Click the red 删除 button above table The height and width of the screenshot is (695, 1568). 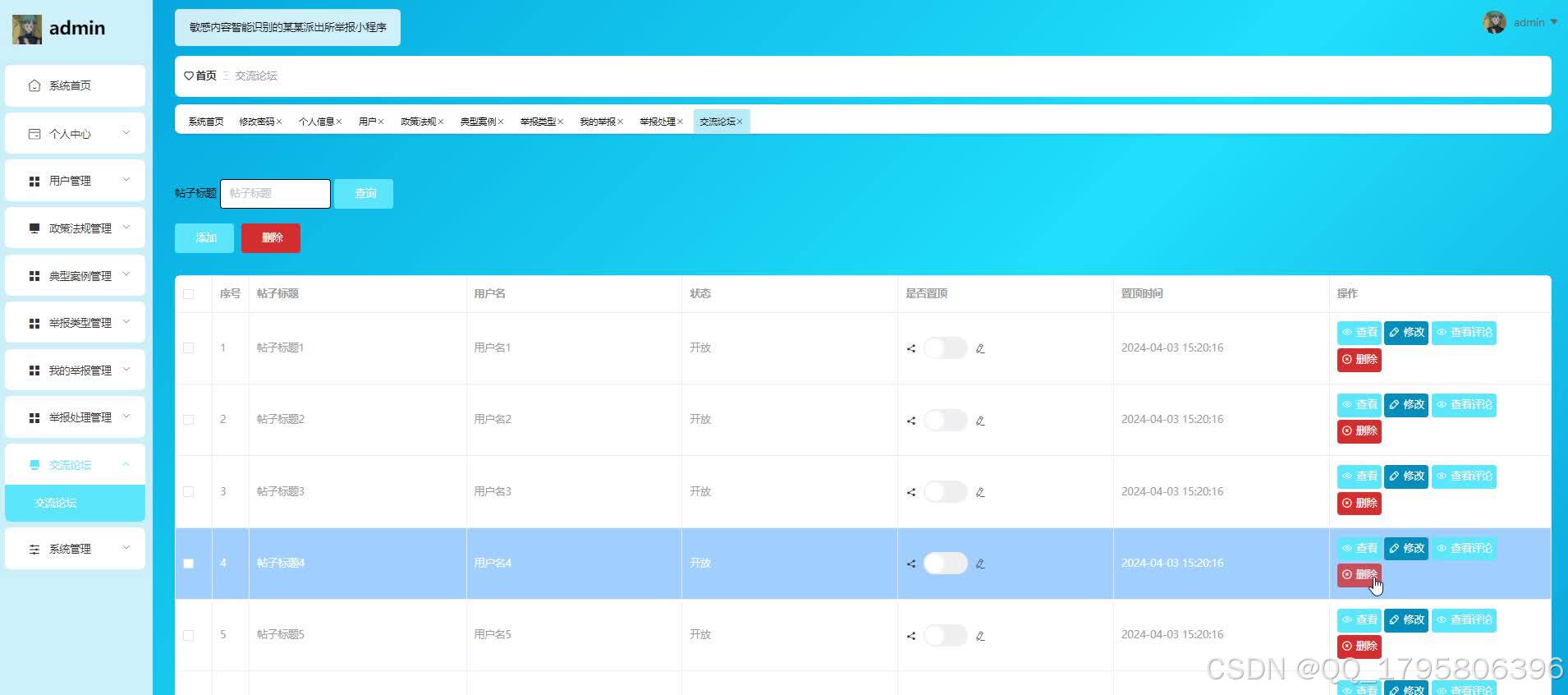tap(271, 238)
